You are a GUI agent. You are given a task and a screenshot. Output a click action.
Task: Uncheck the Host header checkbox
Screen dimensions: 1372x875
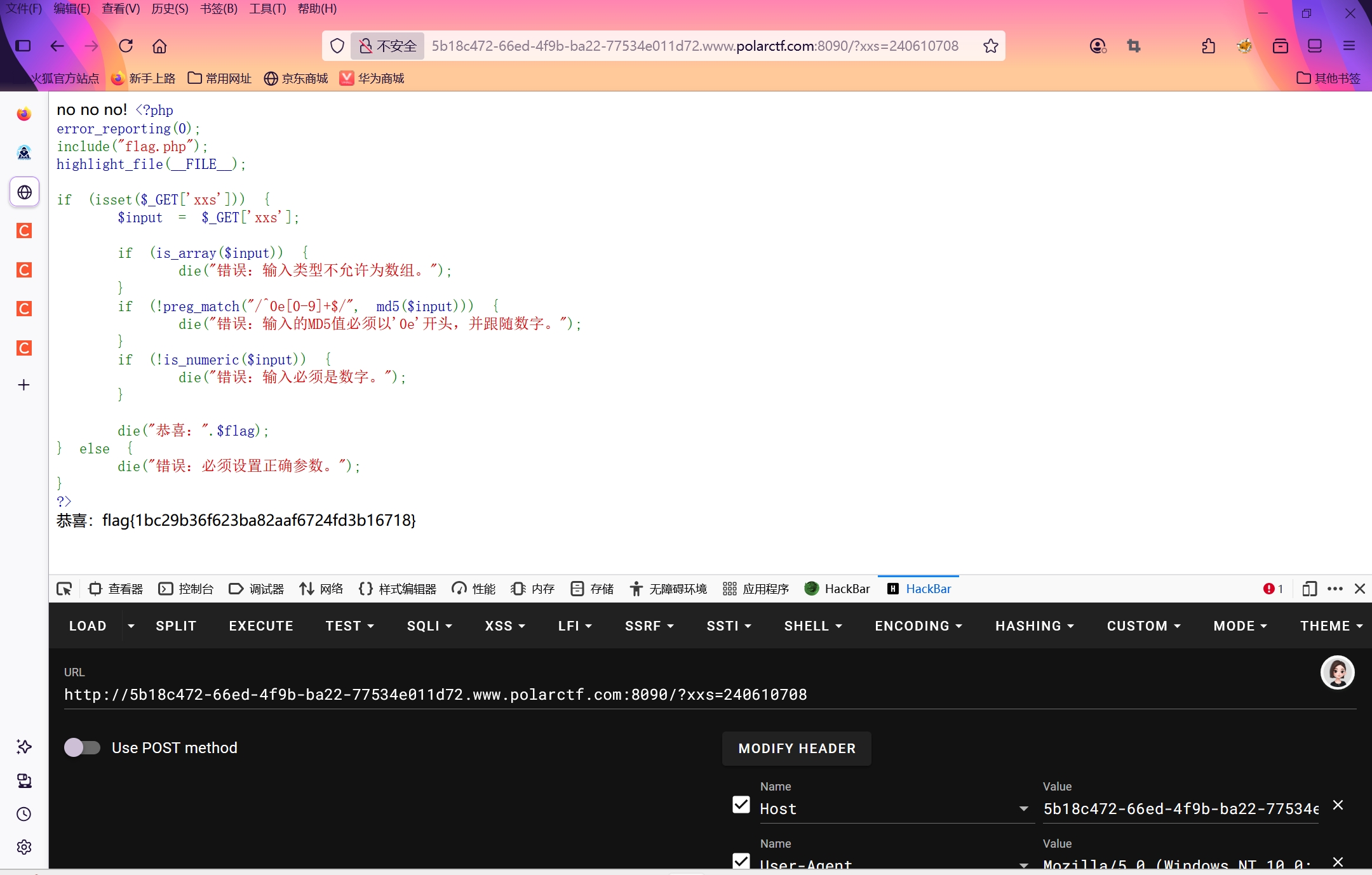click(741, 805)
